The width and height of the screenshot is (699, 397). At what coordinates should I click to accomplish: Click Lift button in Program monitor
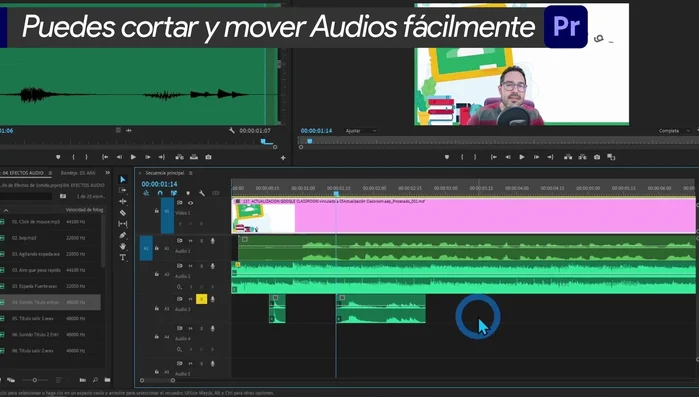coord(568,157)
